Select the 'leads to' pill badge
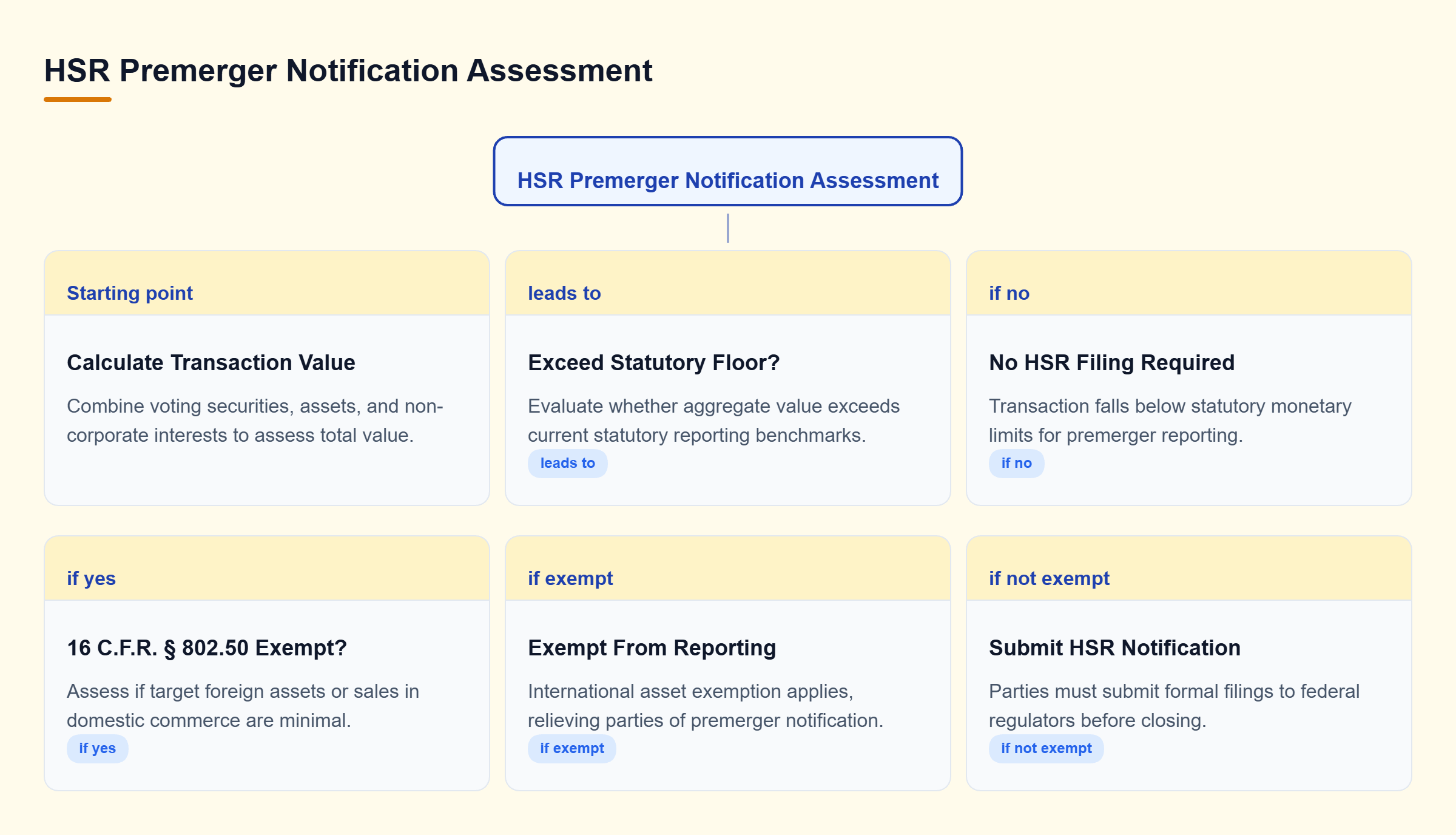Screen dimensions: 1456x835 (x=567, y=463)
